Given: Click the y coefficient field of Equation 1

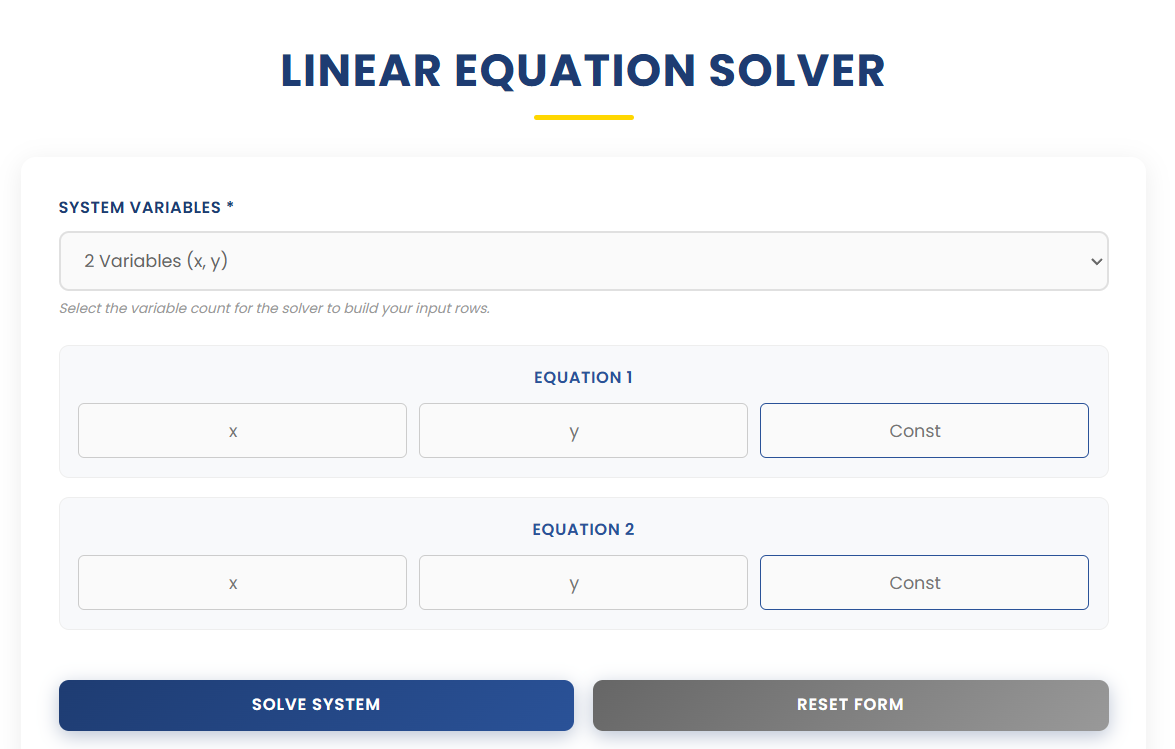Looking at the screenshot, I should click(x=583, y=430).
